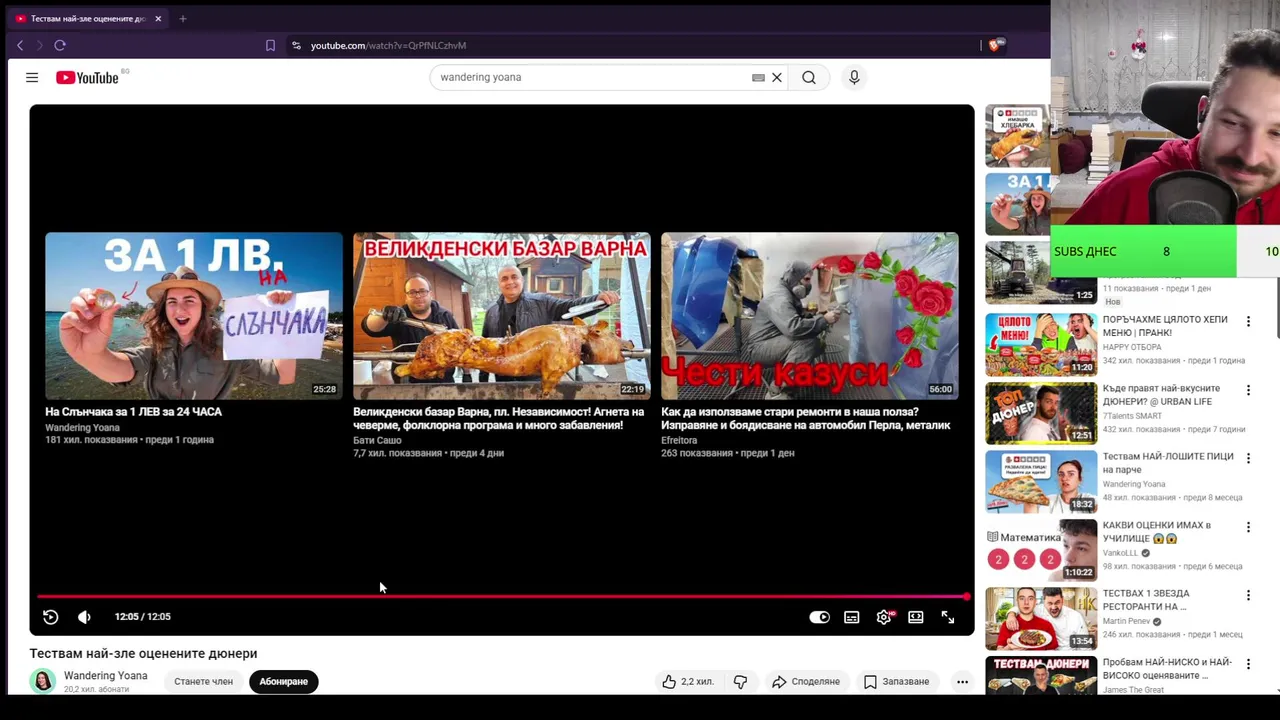The width and height of the screenshot is (1280, 720).
Task: Open 'Efreitora' channel text
Action: [679, 440]
